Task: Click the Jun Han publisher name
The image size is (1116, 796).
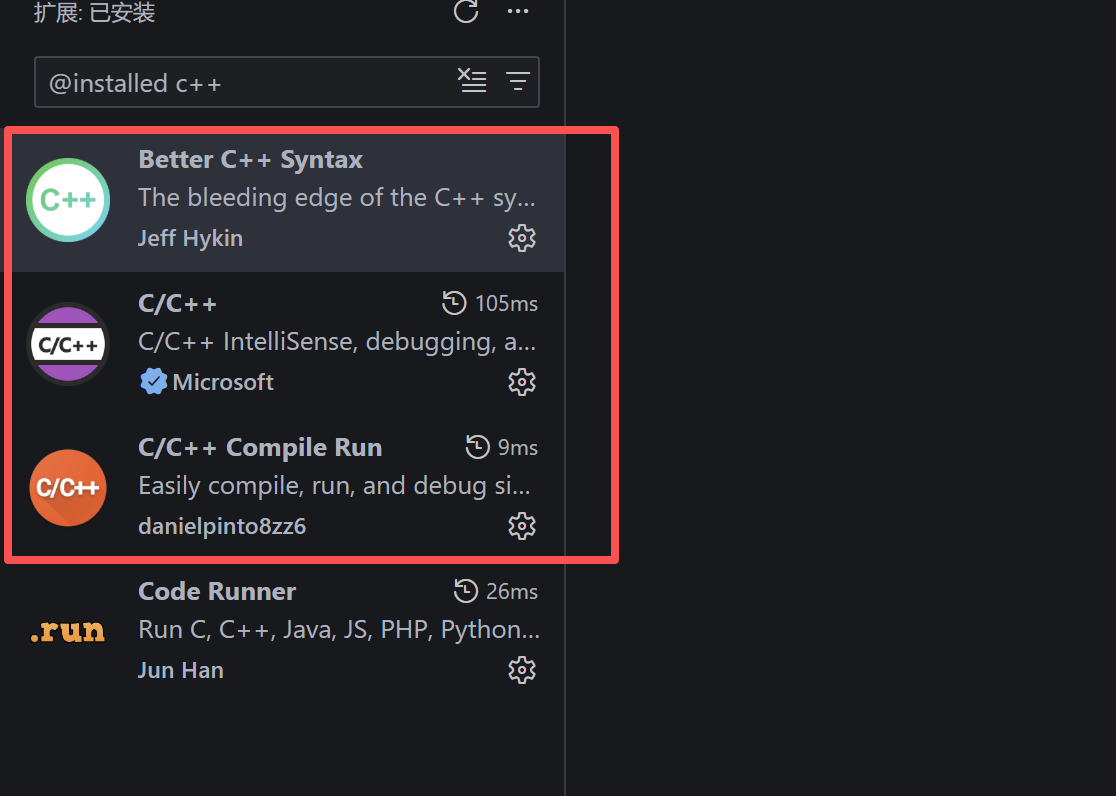Action: coord(181,670)
